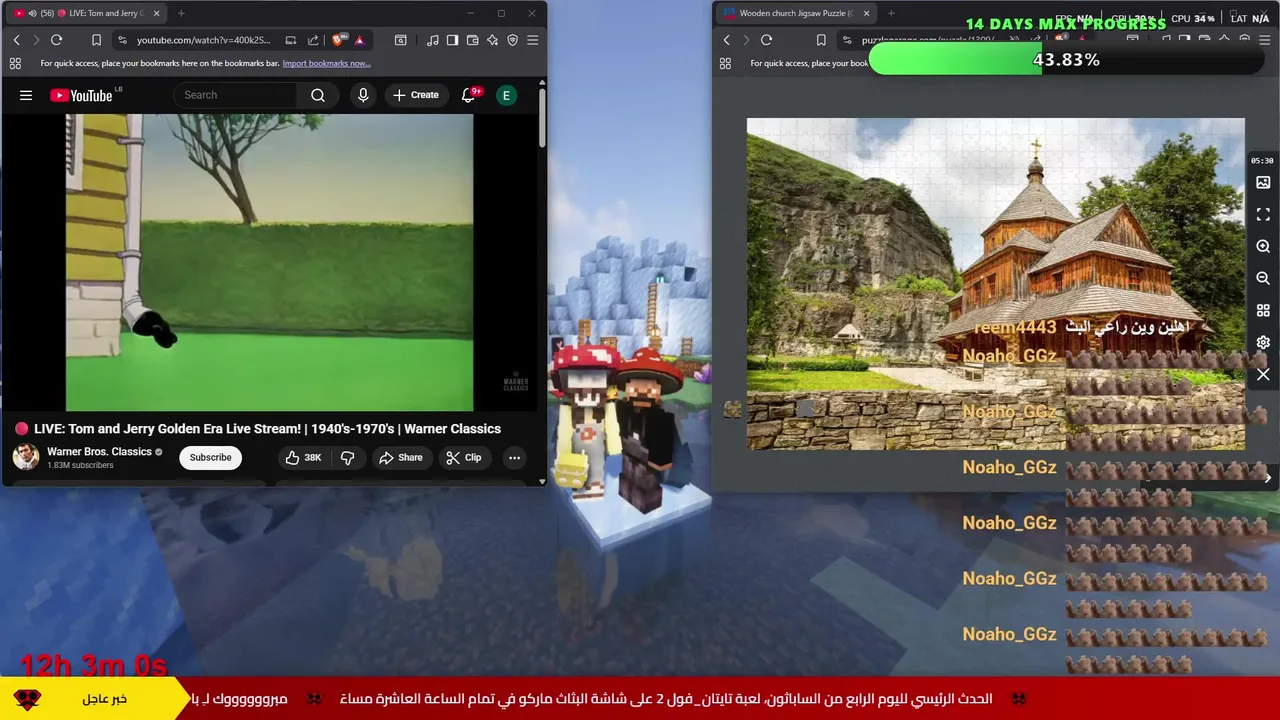Screen dimensions: 1280x720
Task: Open Brave VPN shield icon
Action: 512,40
